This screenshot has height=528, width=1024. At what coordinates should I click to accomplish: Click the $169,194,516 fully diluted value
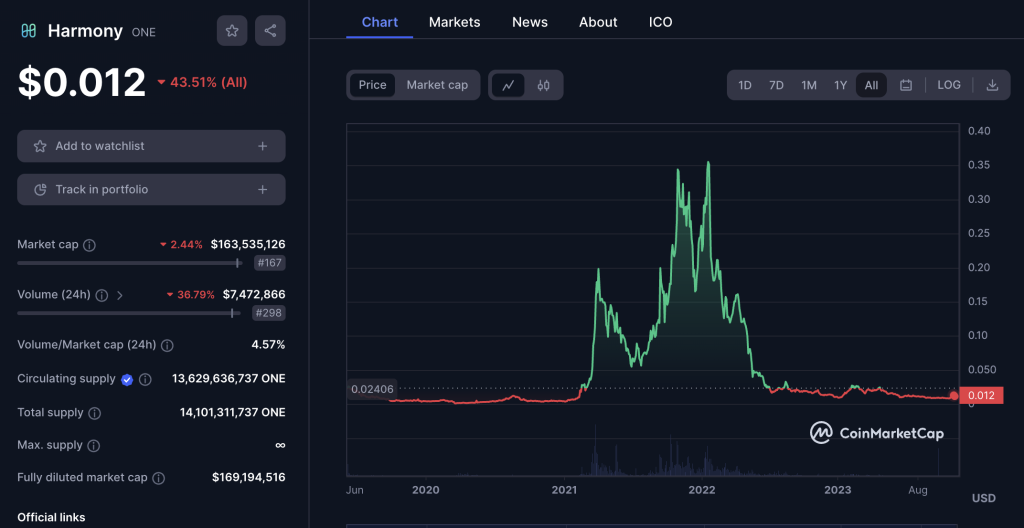(248, 477)
